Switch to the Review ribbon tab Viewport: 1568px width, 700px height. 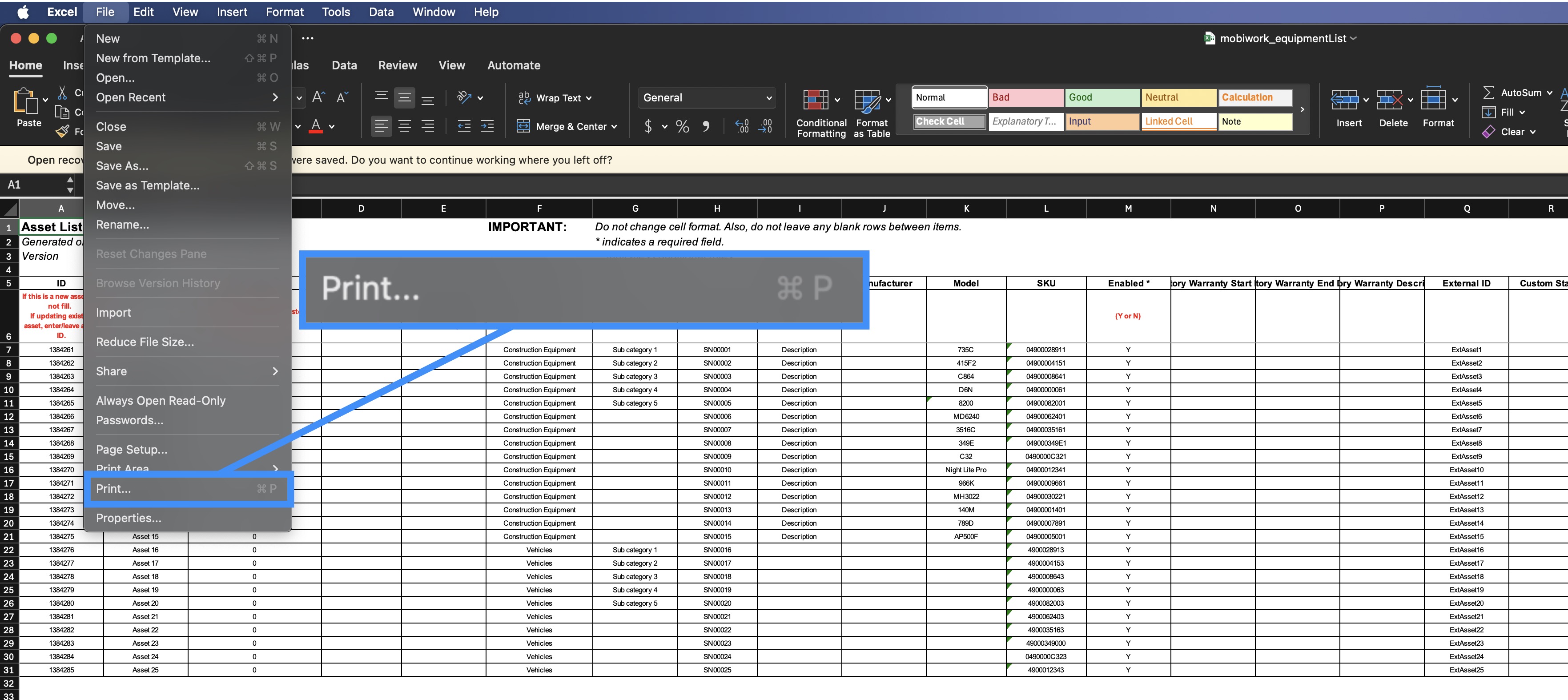[397, 65]
